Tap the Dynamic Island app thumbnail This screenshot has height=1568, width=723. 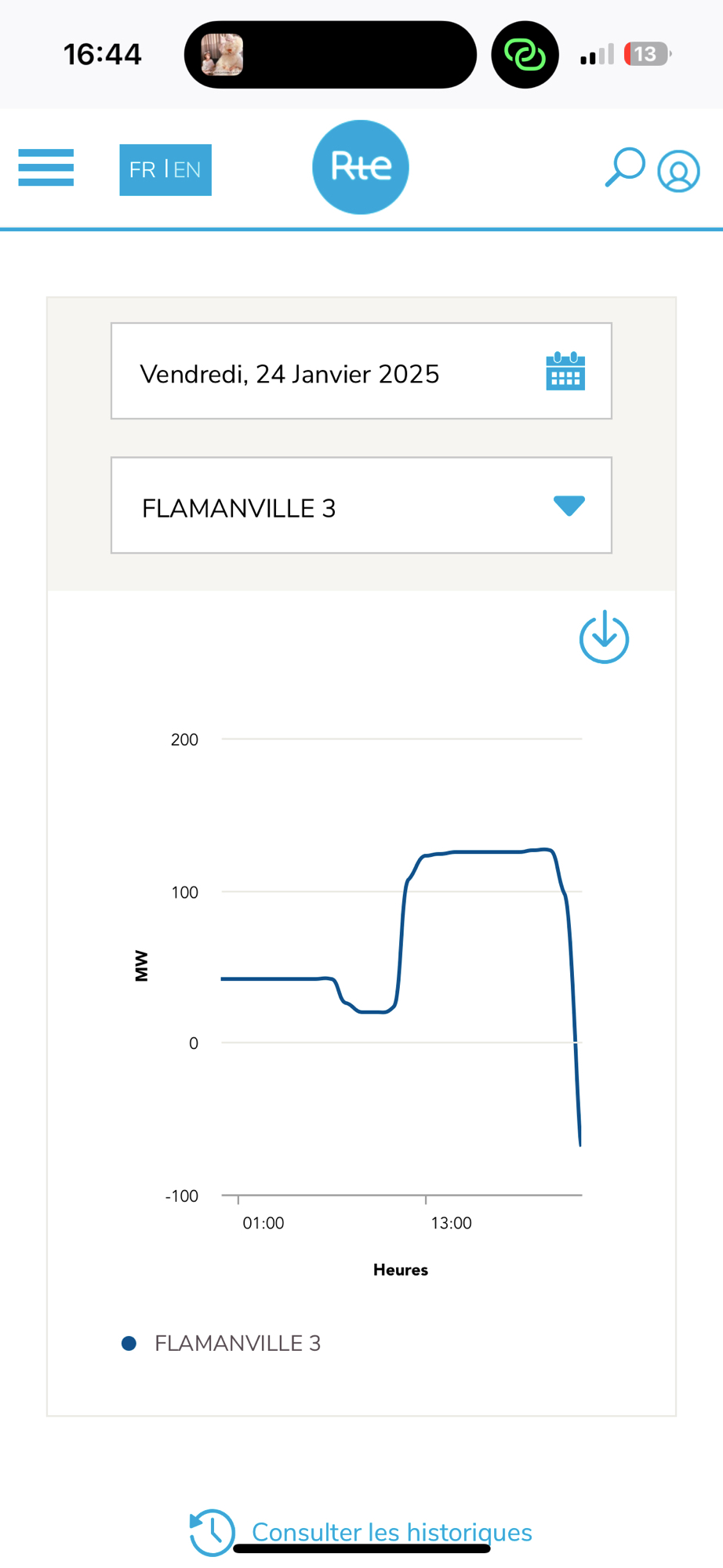click(x=222, y=55)
